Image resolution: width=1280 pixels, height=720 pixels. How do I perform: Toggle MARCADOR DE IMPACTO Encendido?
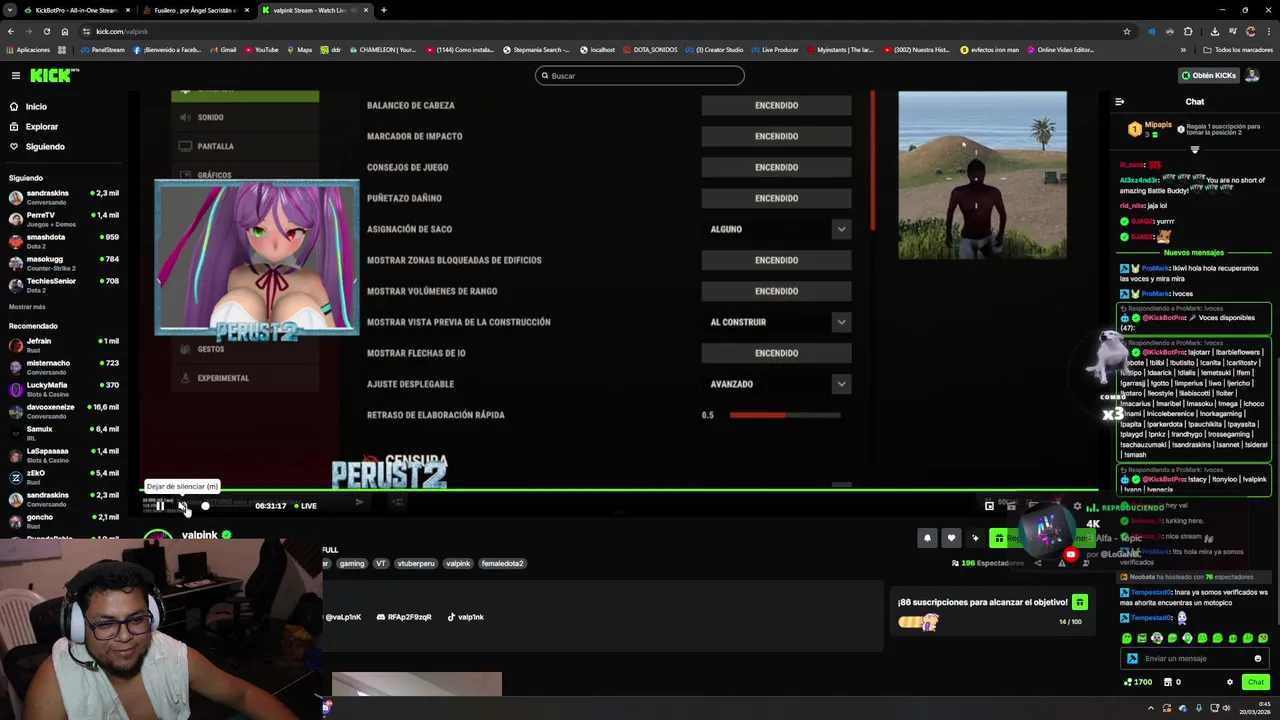point(776,136)
